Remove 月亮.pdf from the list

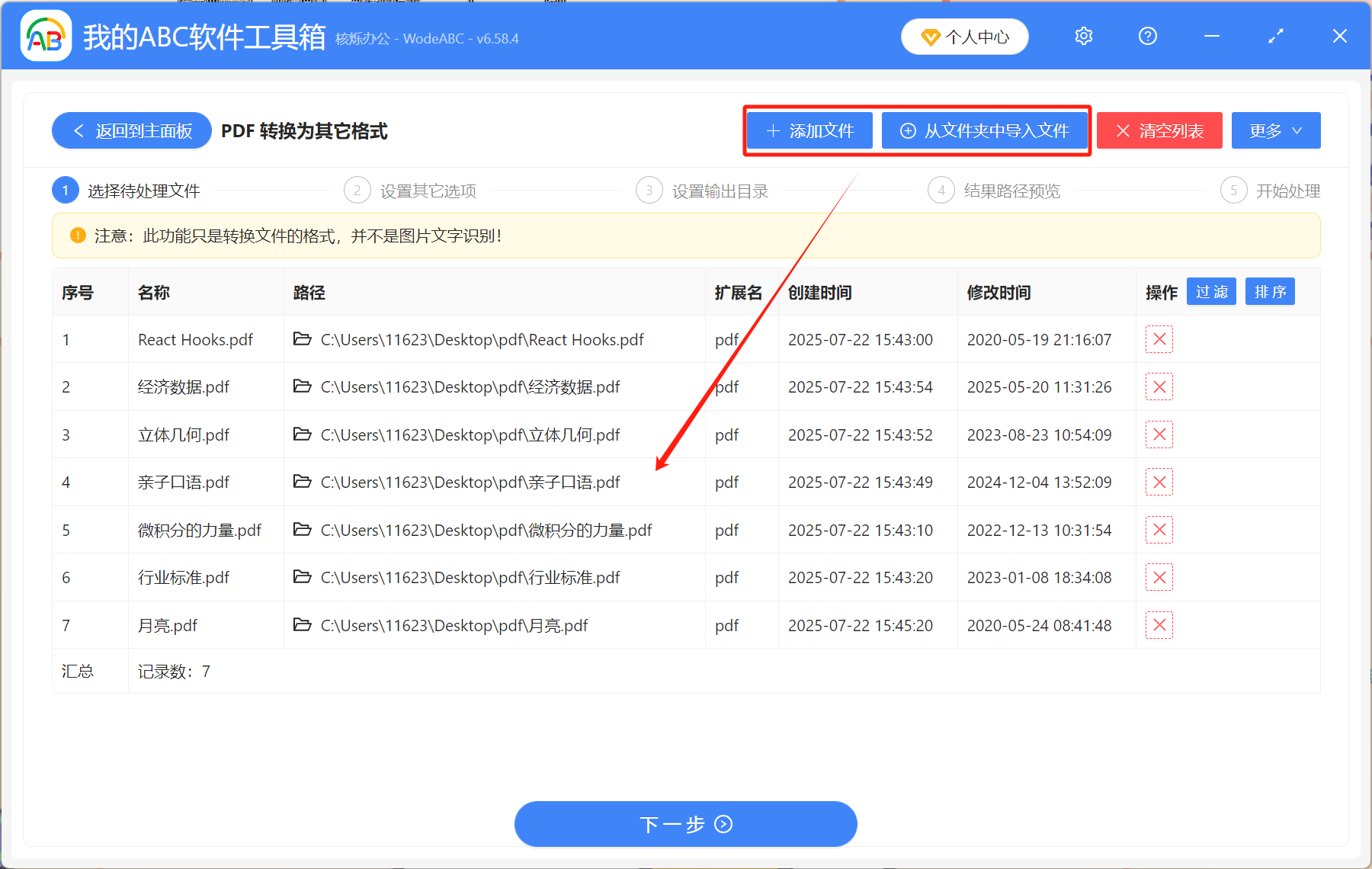coord(1159,625)
